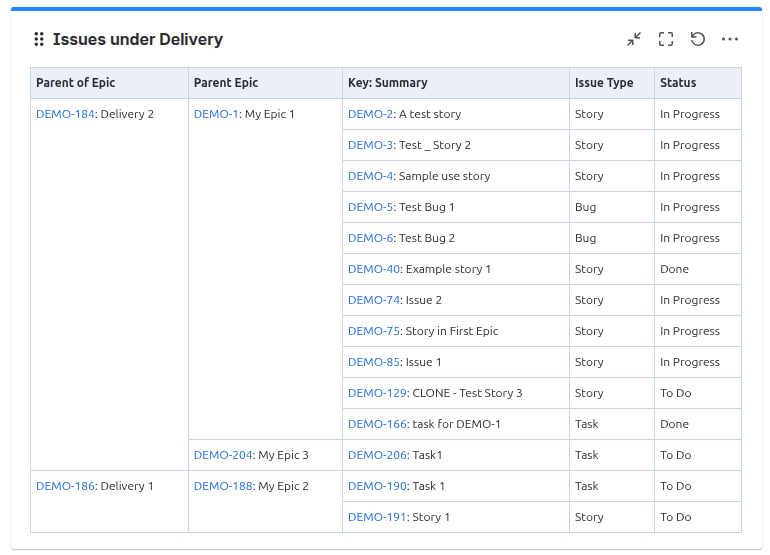This screenshot has width=770, height=555.
Task: Click the Task issue type for DEMO-190
Action: point(587,486)
